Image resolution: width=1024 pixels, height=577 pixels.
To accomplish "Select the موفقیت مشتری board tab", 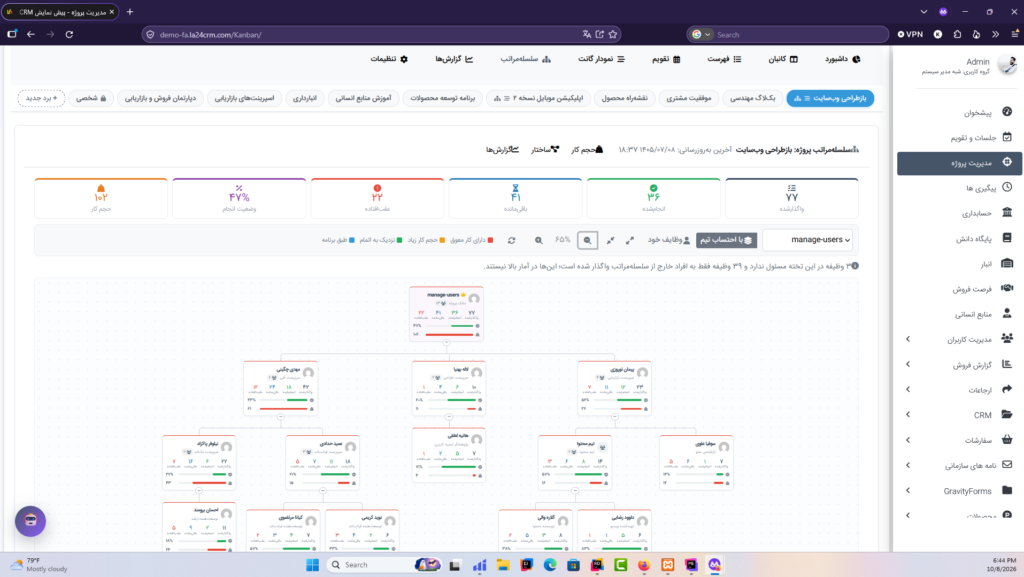I will 689,98.
